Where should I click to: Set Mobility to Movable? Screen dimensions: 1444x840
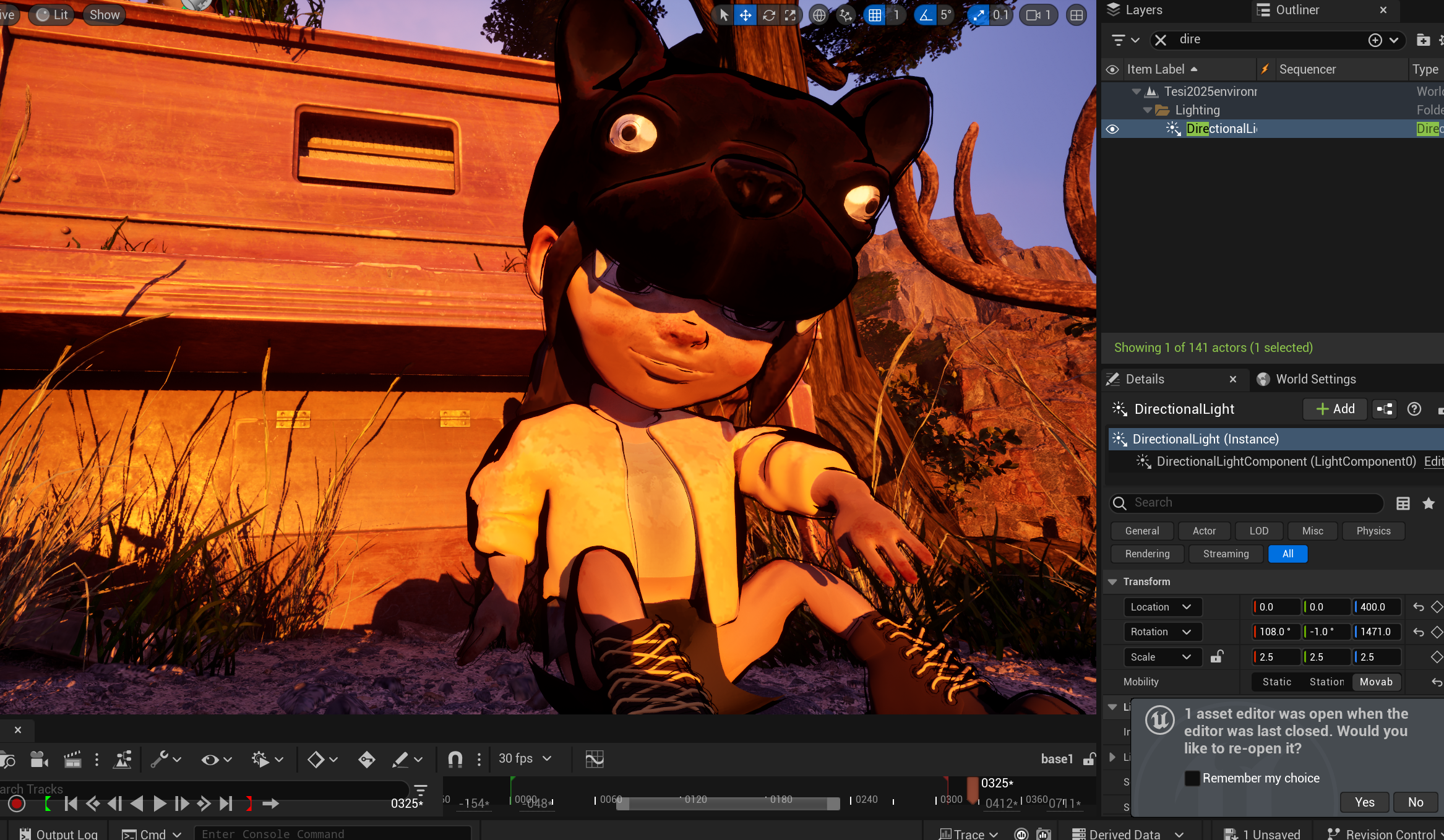pos(1376,682)
